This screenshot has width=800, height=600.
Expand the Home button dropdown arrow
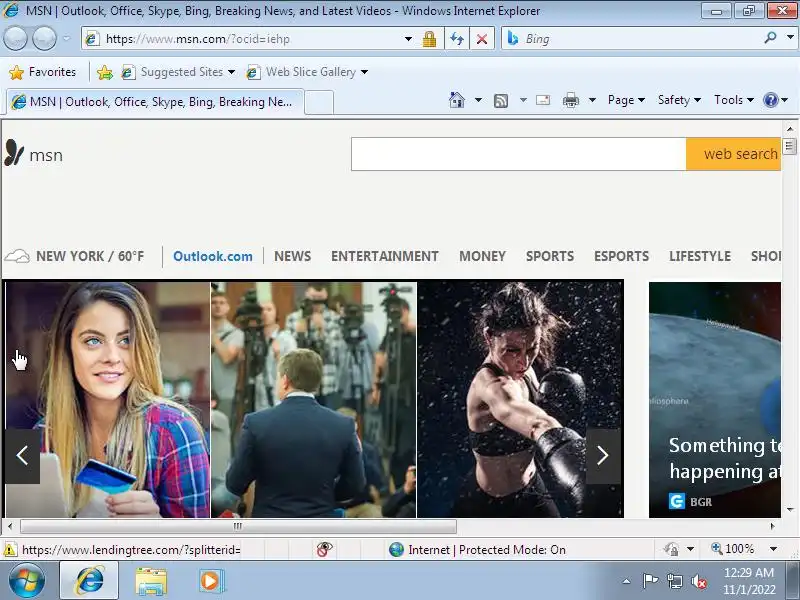478,100
